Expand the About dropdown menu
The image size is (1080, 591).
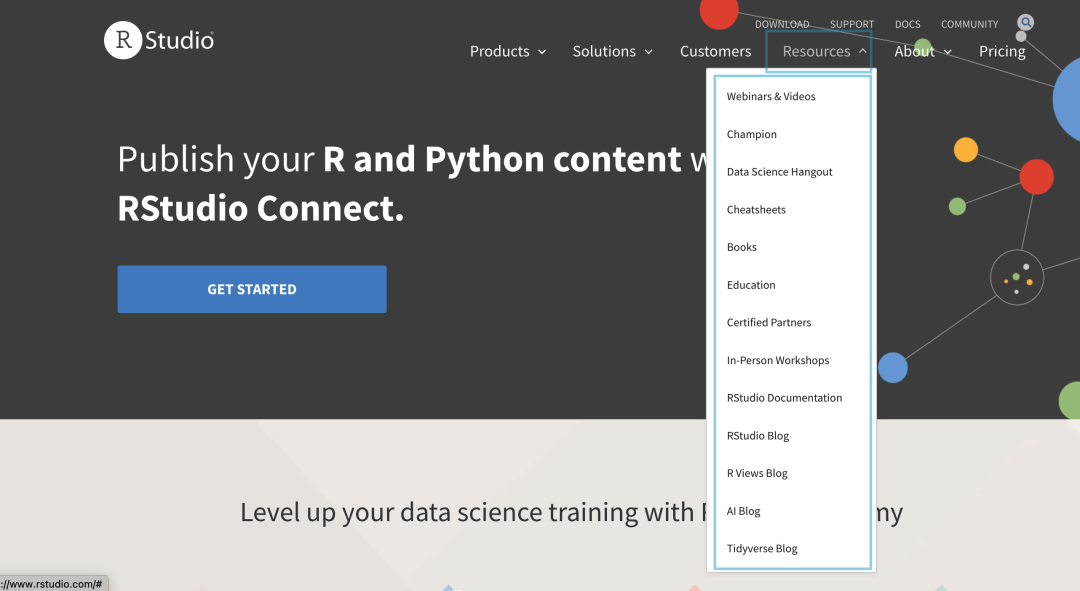pos(923,51)
